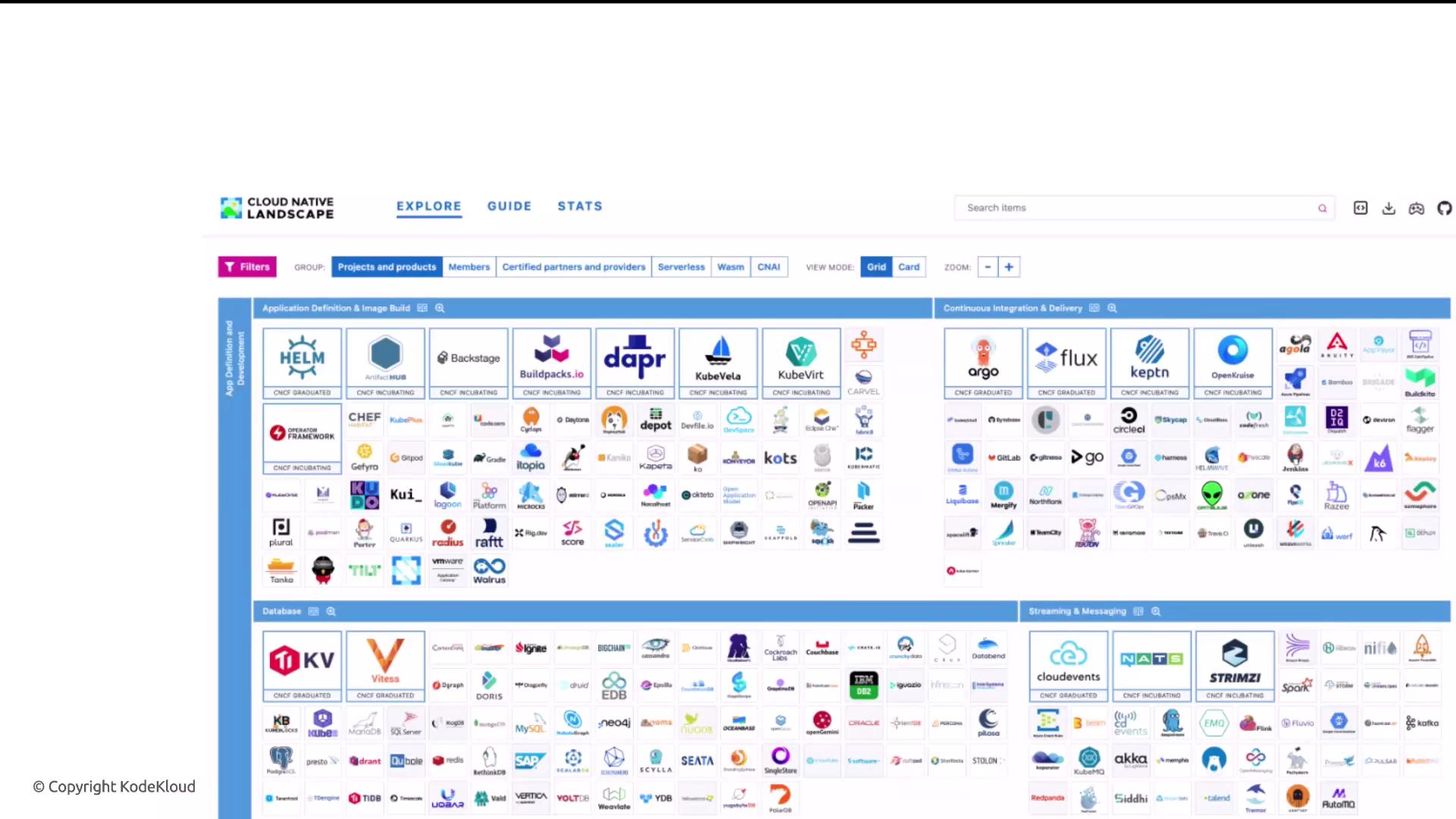Open the NATS messaging tile
Image resolution: width=1456 pixels, height=819 pixels.
pos(1152,666)
